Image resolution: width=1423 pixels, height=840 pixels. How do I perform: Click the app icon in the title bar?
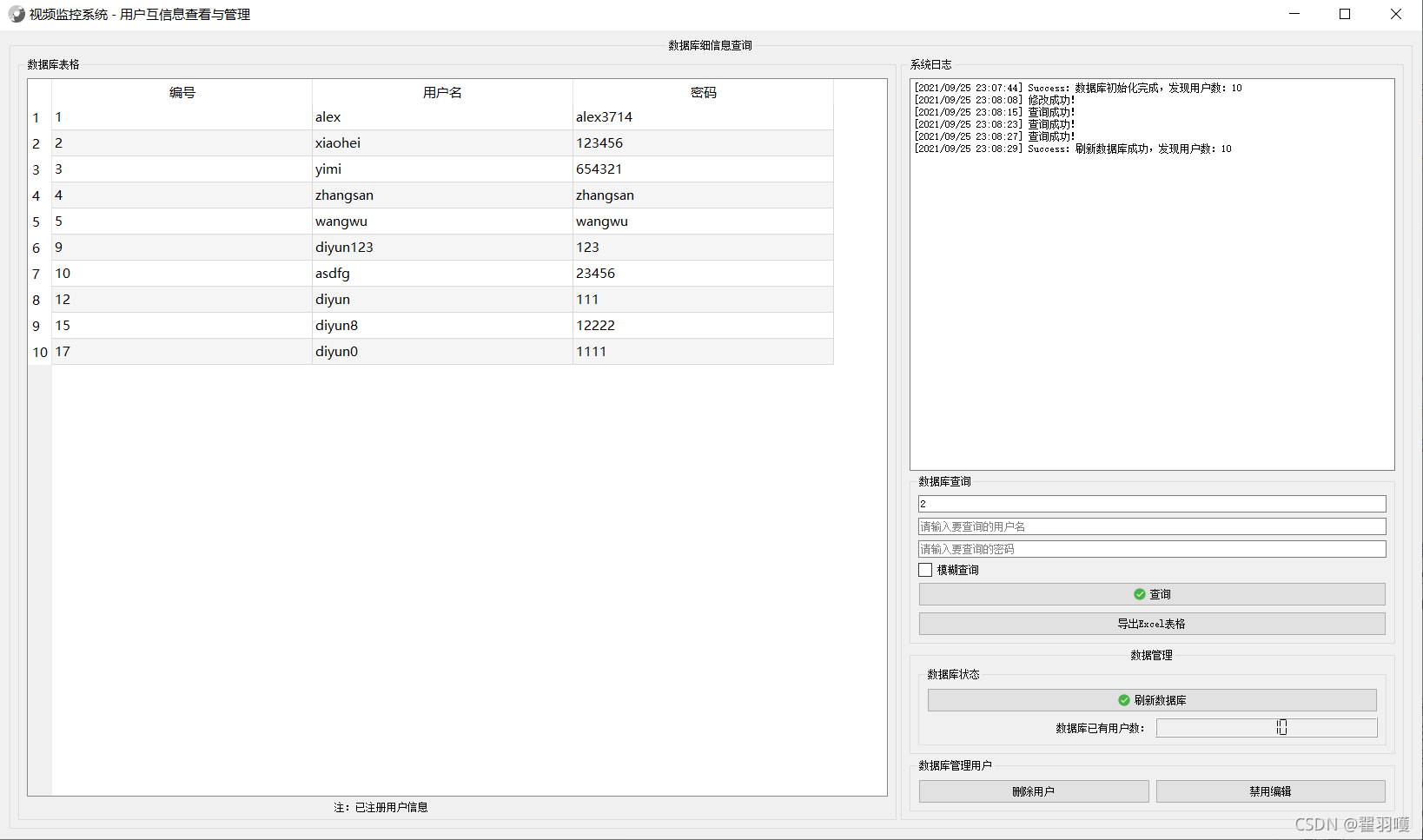pos(17,15)
